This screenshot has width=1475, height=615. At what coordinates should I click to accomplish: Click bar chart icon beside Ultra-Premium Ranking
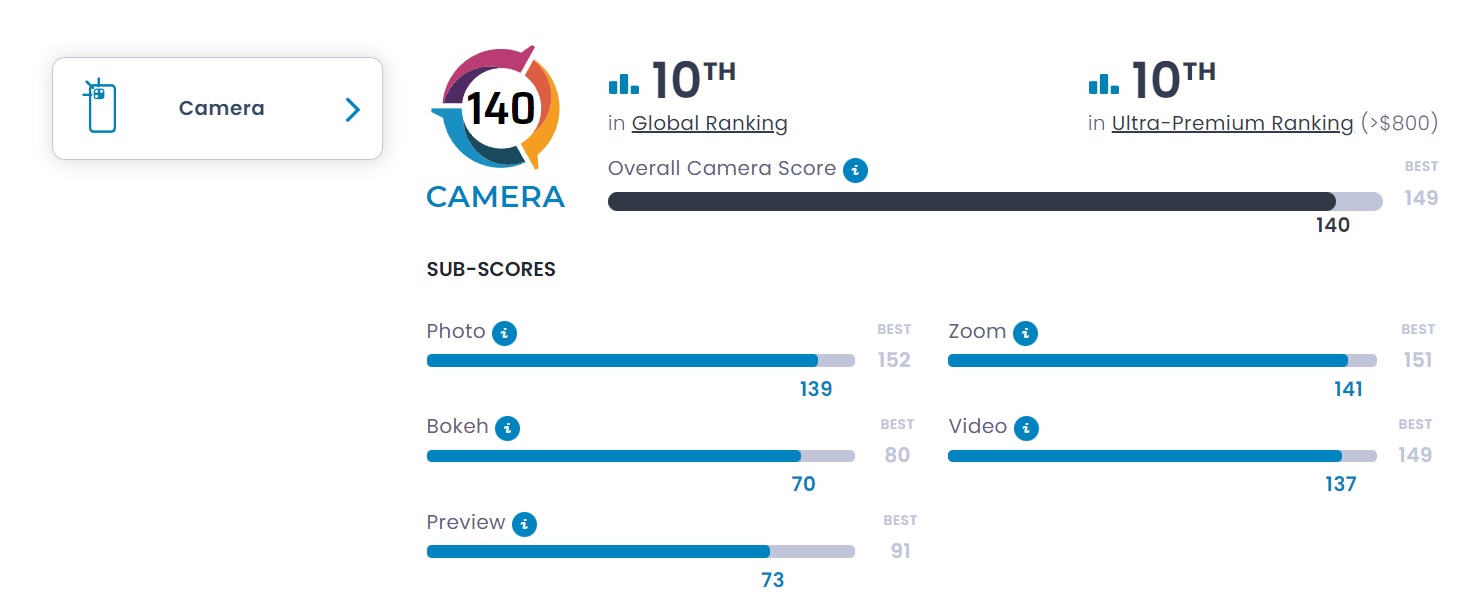[1103, 83]
